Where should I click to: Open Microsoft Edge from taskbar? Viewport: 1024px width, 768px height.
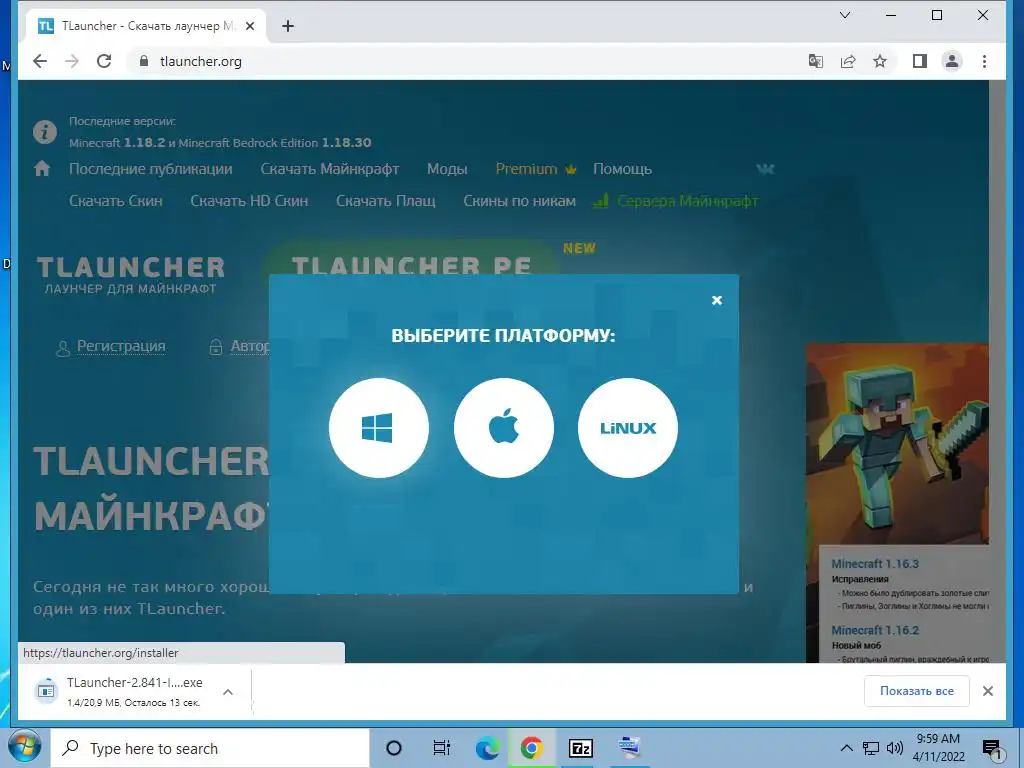[487, 748]
